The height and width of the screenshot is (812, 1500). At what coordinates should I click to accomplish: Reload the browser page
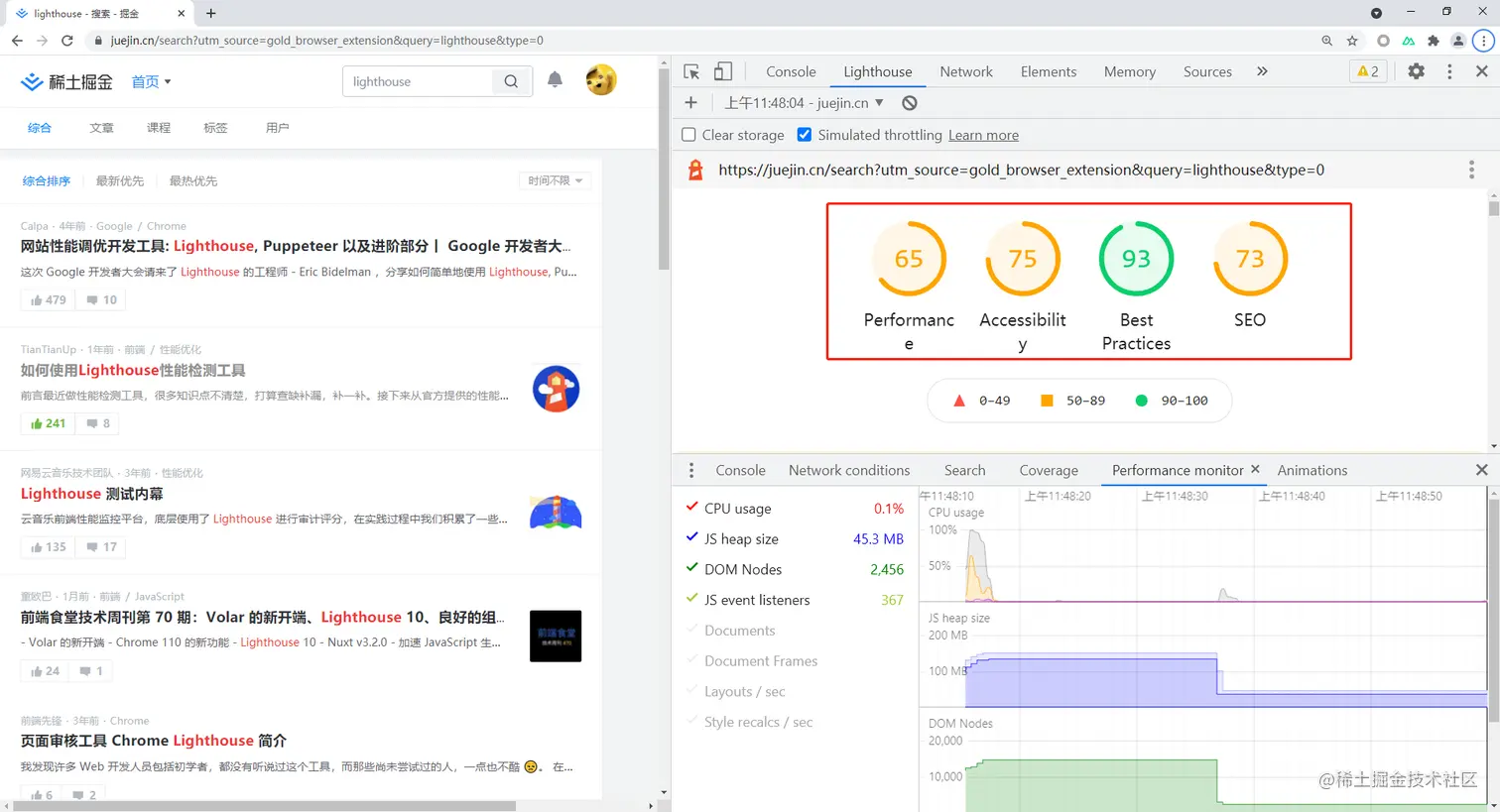67,41
